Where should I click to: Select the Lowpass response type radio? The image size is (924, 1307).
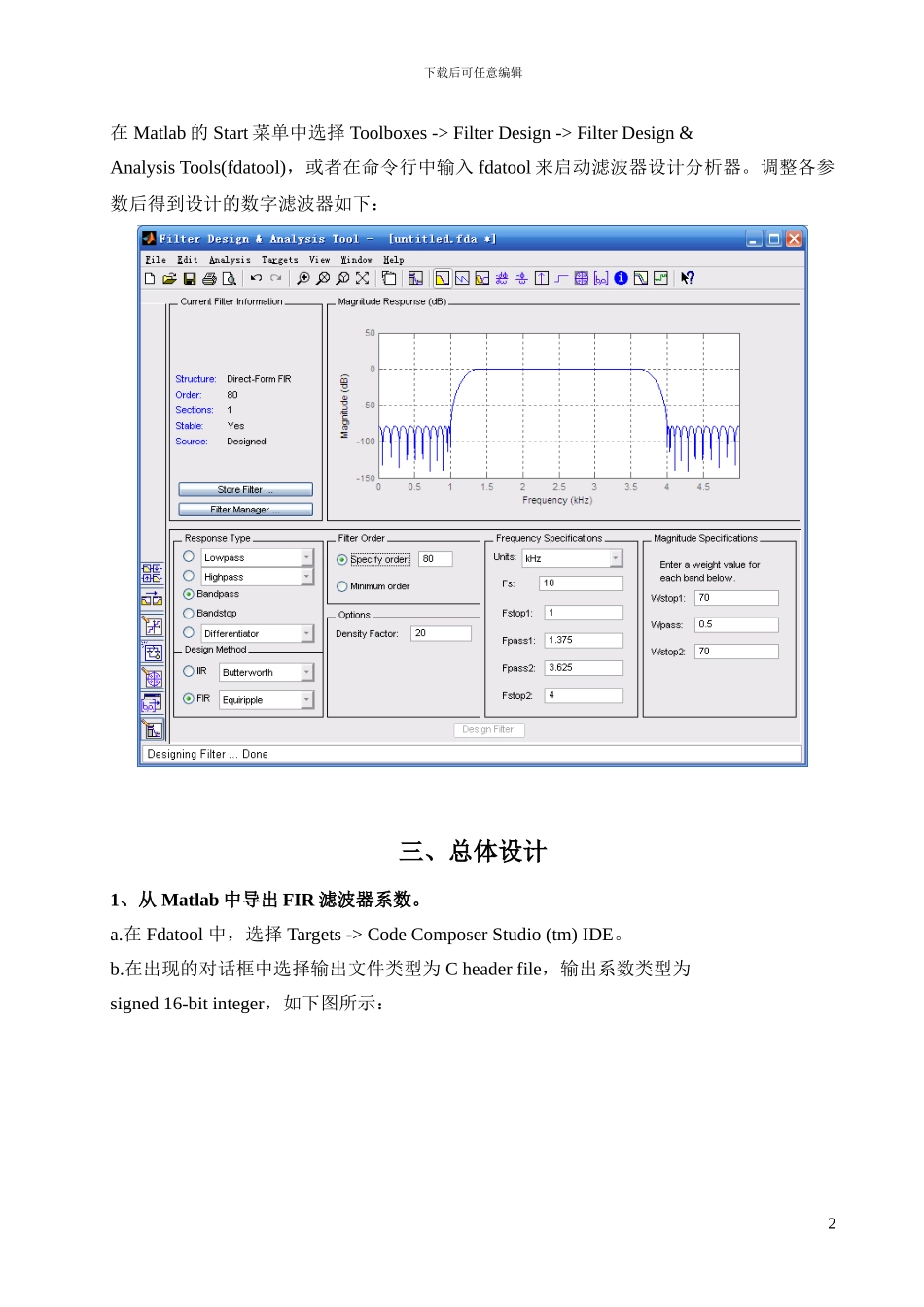coord(189,557)
